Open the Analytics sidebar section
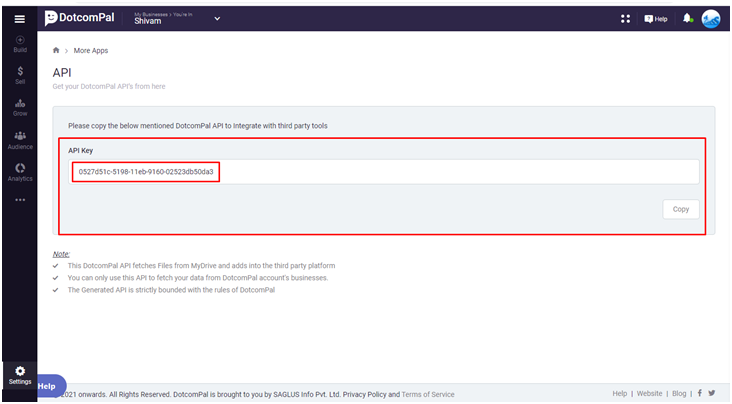 [x=20, y=172]
